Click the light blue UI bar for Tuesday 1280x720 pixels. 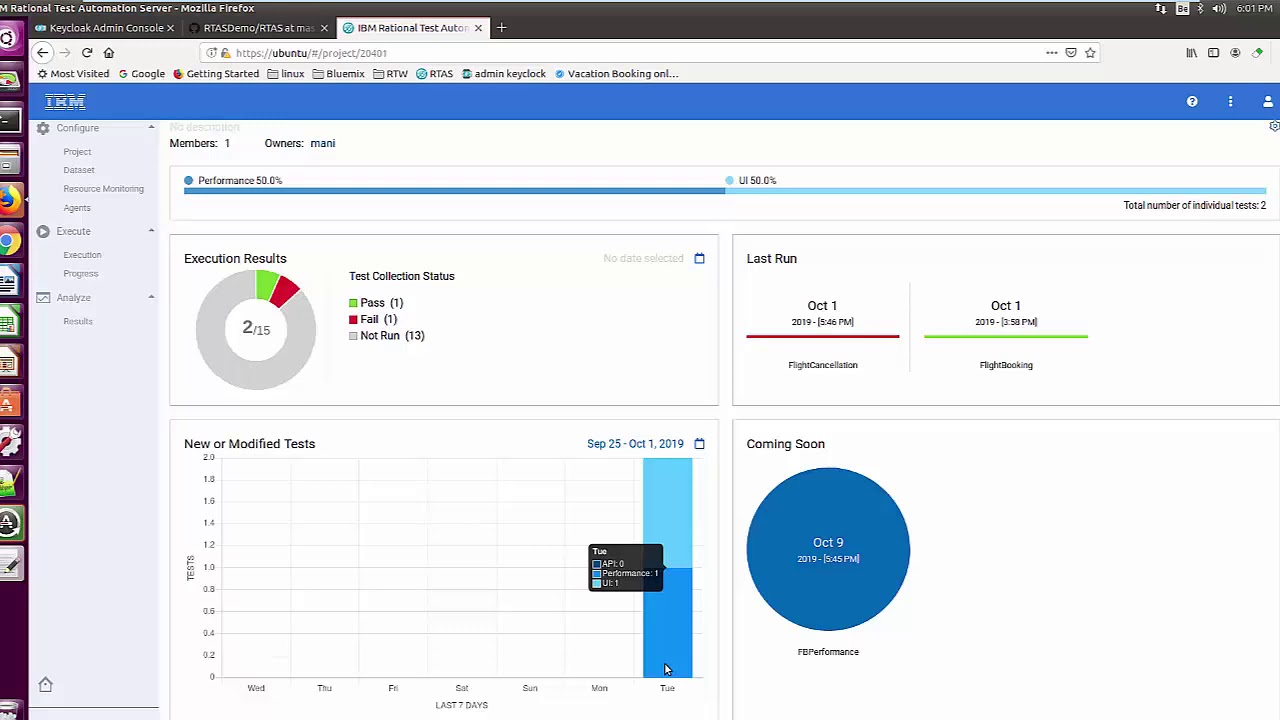point(667,513)
